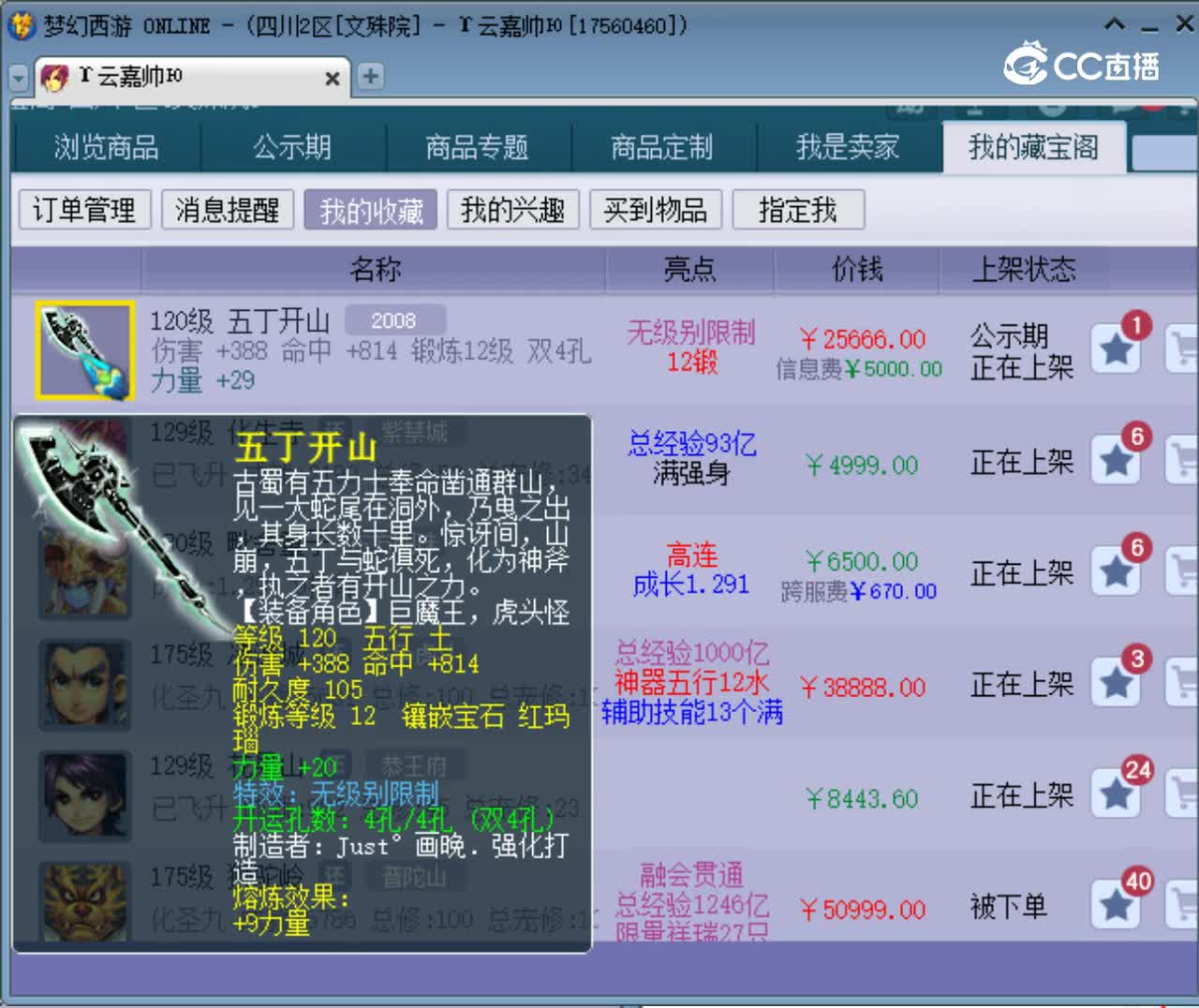Click price ￥8443.60
Image resolution: width=1199 pixels, height=1008 pixels.
(863, 799)
